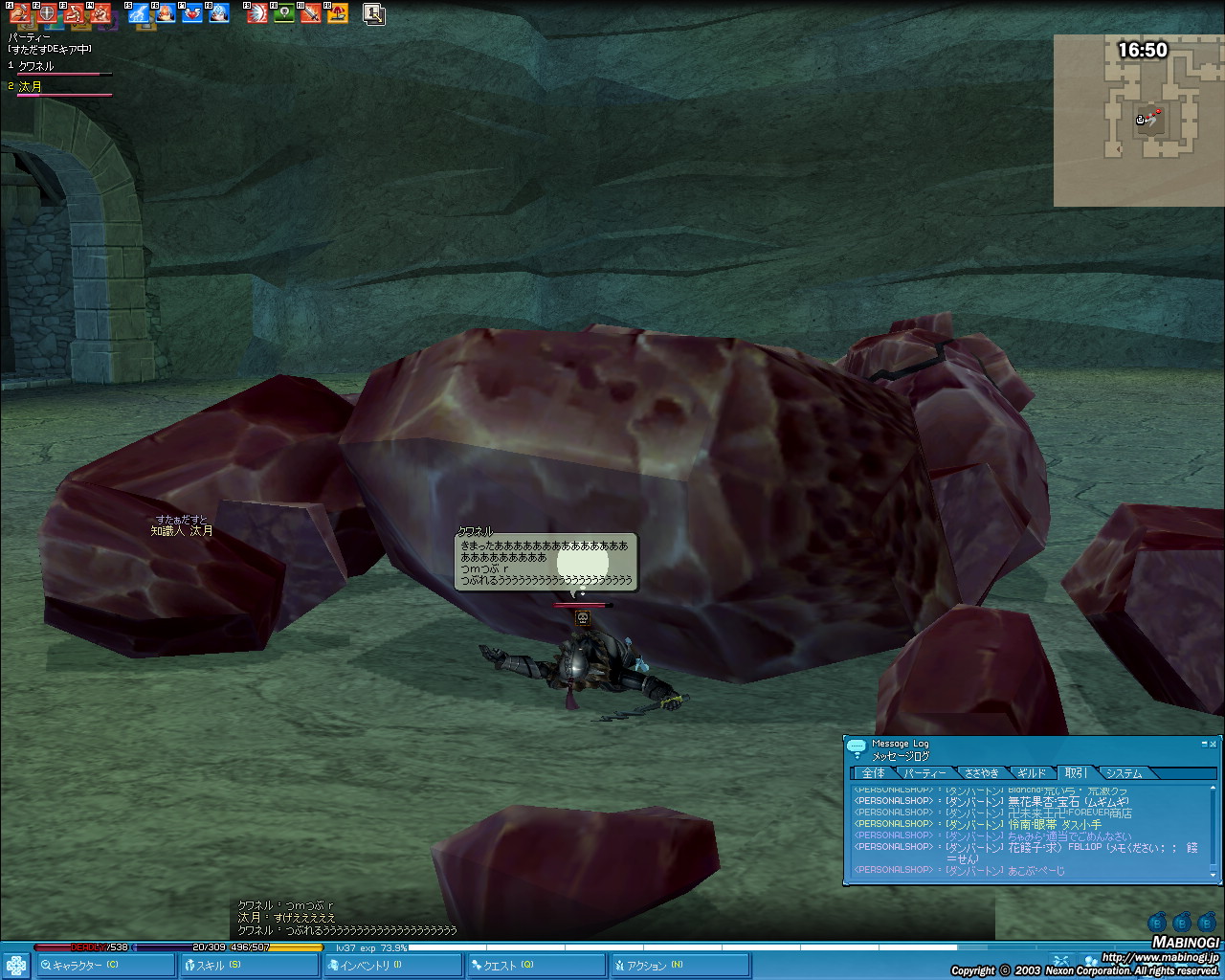This screenshot has height=980, width=1225.
Task: Activate the F11 sword attack skill
Action: [311, 13]
